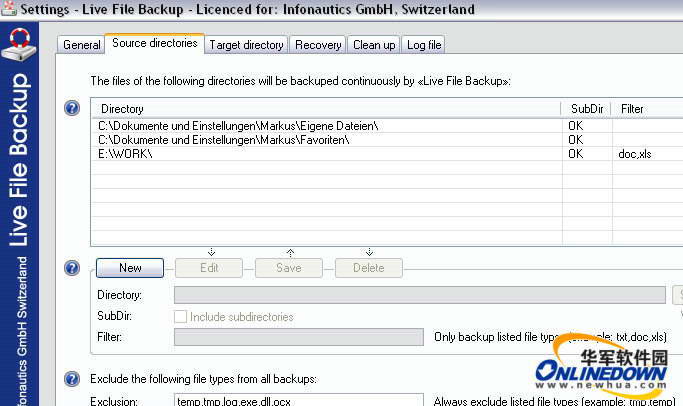The image size is (683, 406).
Task: Click the Live File Backup lifebuoy logo
Action: coord(19,44)
